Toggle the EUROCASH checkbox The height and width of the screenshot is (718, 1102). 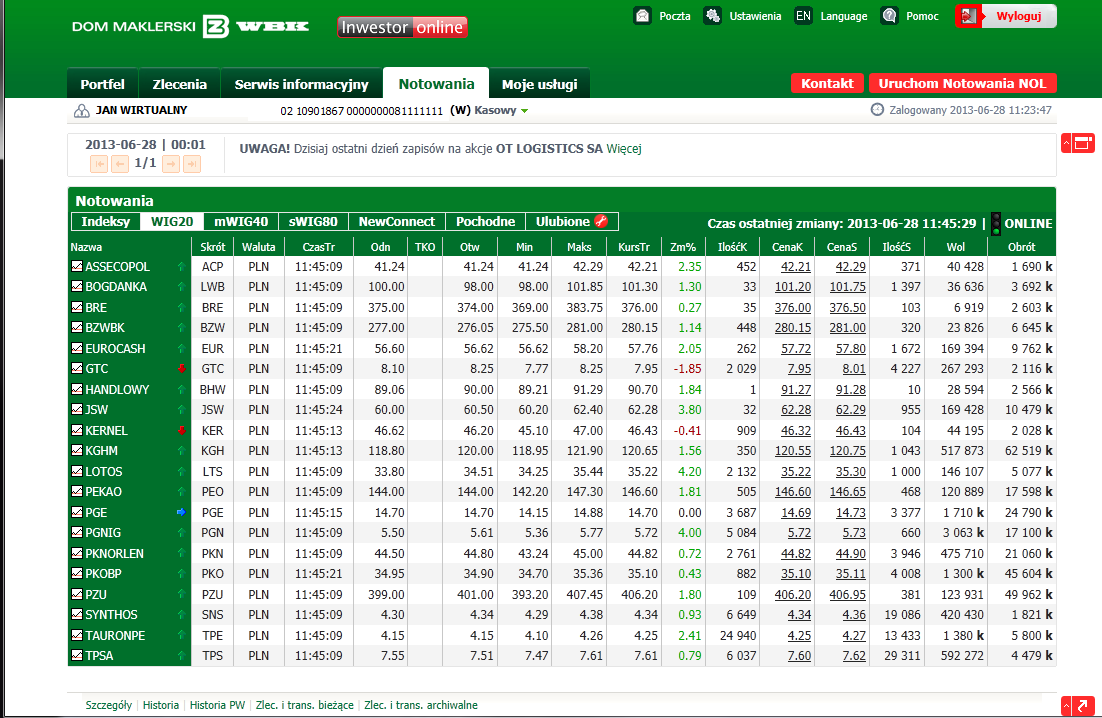77,348
